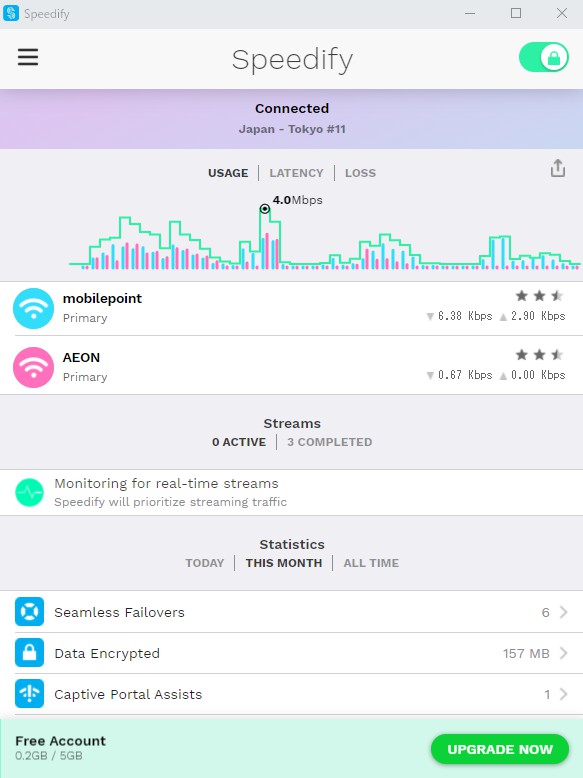Click the Japan - Tokyo #11 server label

point(292,129)
